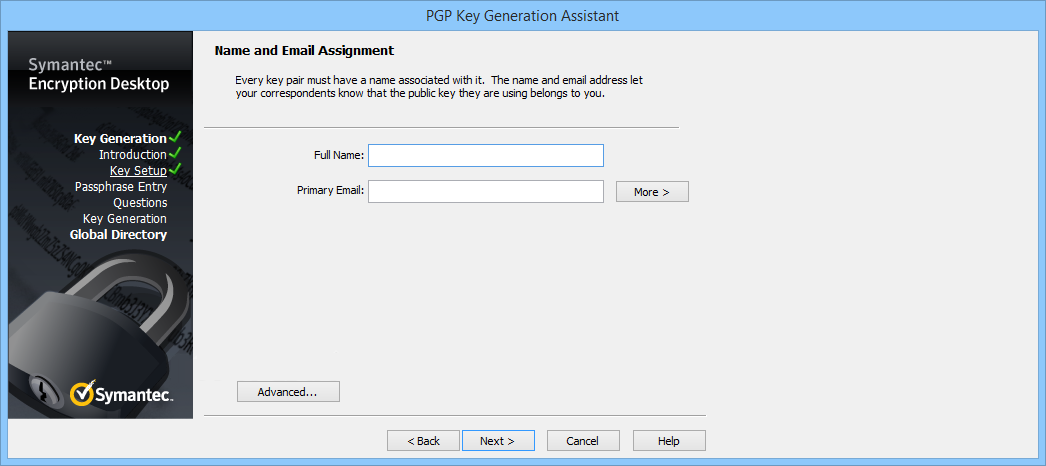Expand additional email fields with More
Screen dimensions: 1046x466
click(652, 191)
